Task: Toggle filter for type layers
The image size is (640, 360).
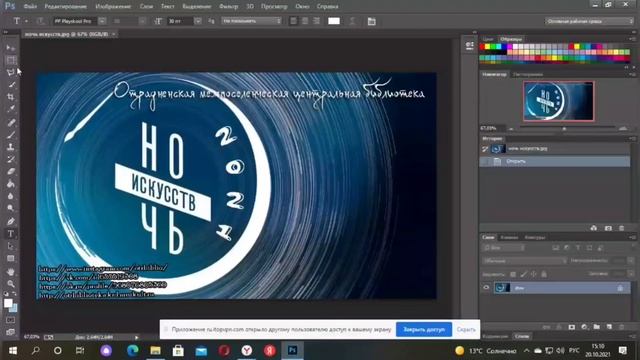Action: 578,248
